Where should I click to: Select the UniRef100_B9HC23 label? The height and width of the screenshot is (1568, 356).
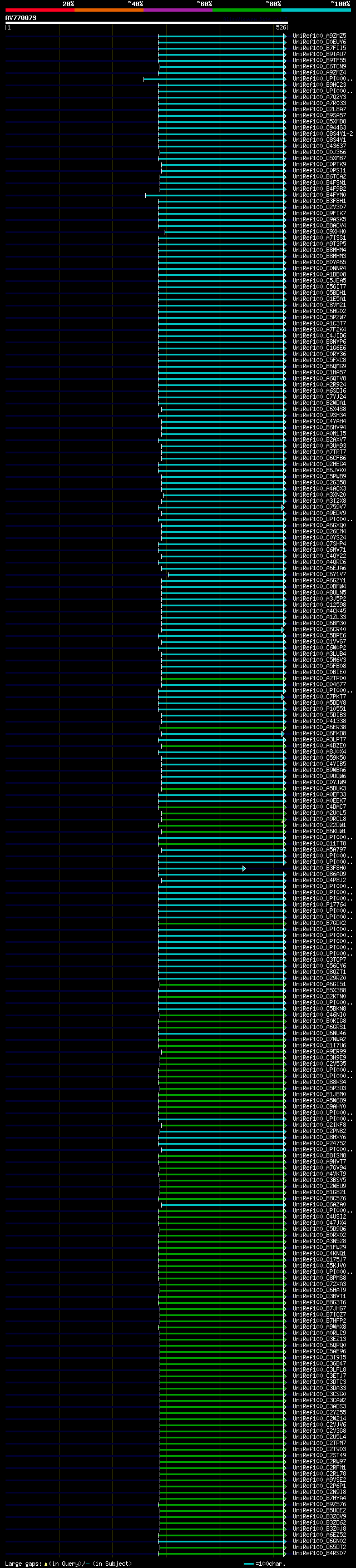319,85
